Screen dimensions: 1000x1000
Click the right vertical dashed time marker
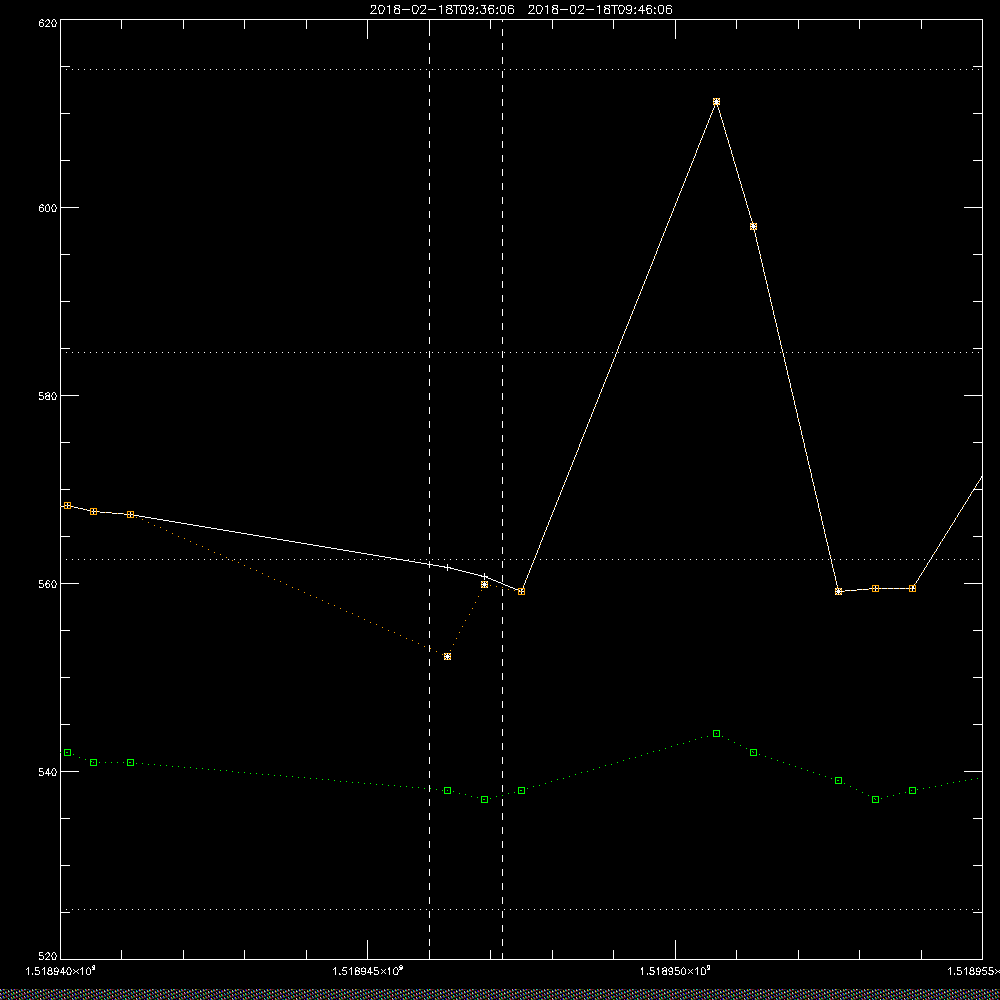[x=503, y=489]
